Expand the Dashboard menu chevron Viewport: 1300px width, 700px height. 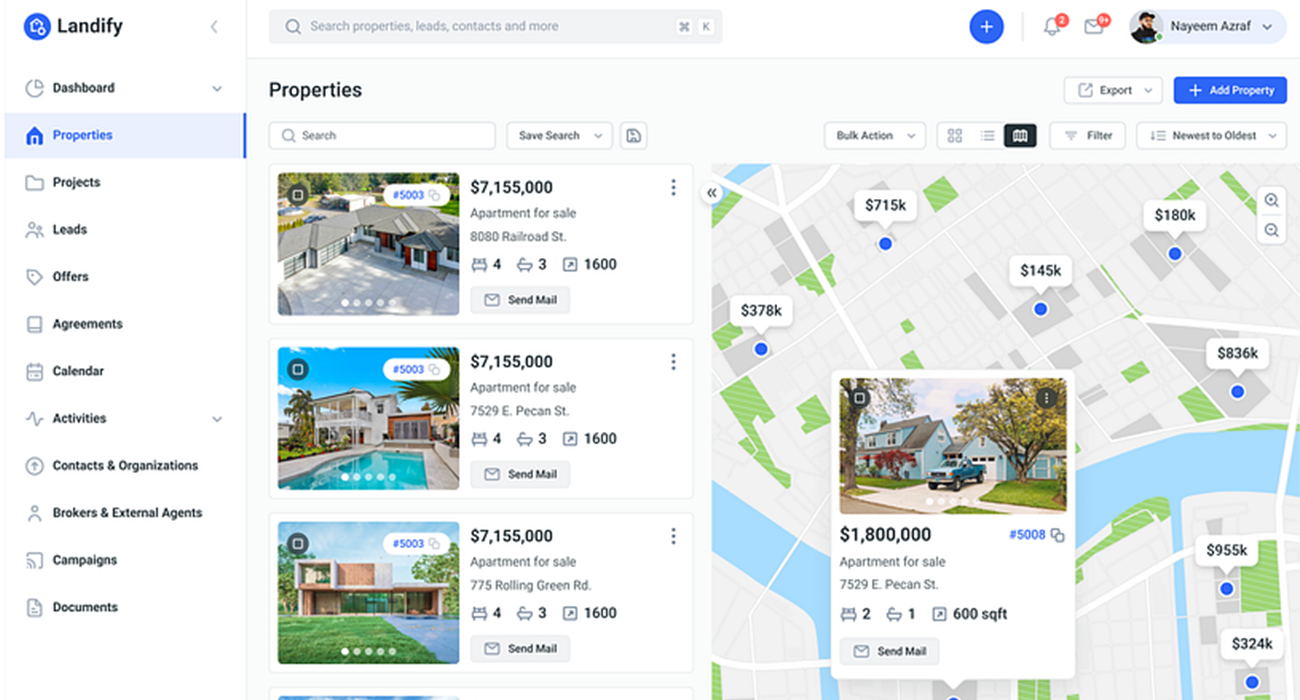(217, 89)
